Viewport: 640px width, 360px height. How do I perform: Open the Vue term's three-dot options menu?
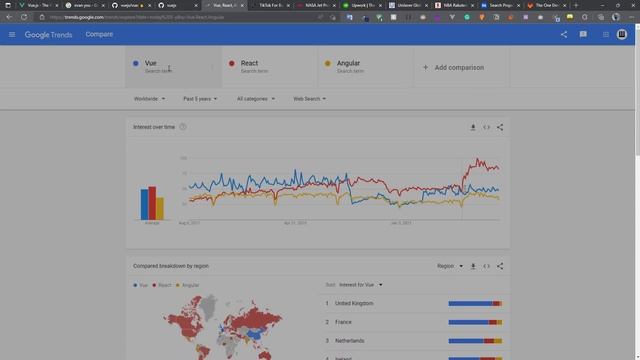212,67
